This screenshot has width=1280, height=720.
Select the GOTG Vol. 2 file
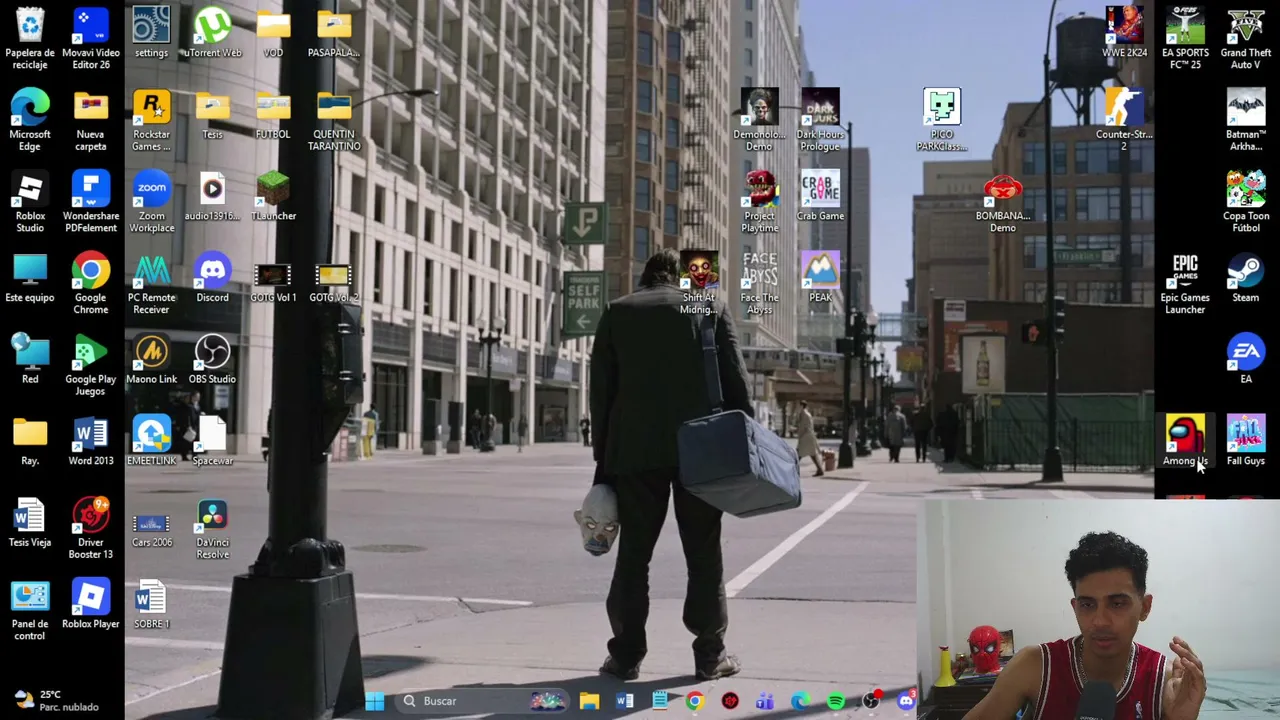tap(334, 283)
